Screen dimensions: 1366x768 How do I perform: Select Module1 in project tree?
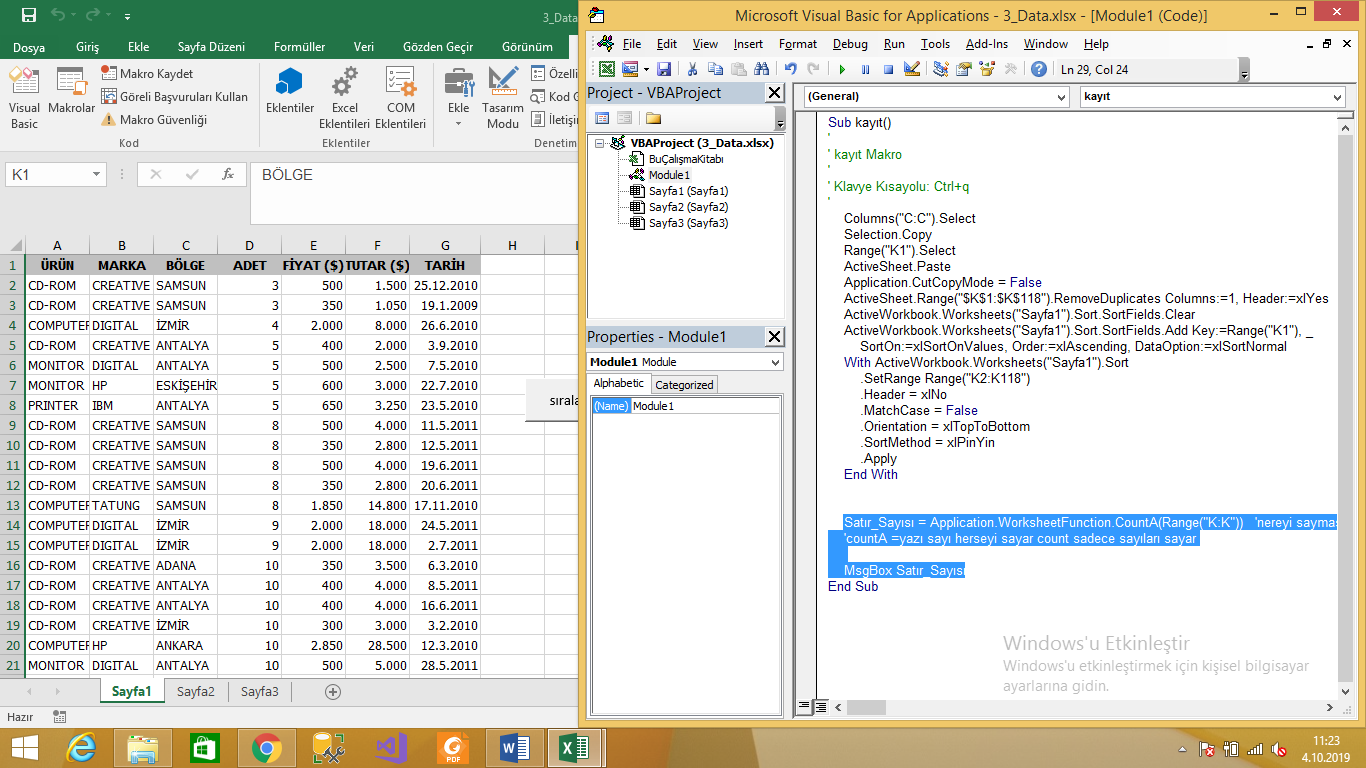(x=669, y=175)
